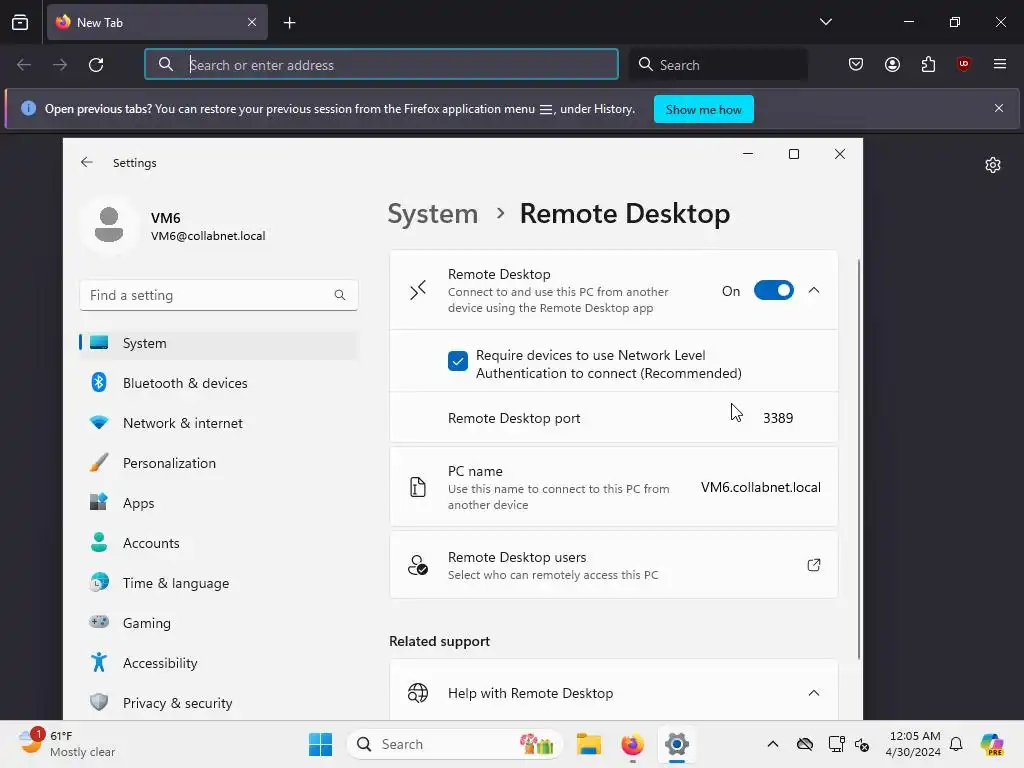This screenshot has width=1024, height=768.
Task: Open Privacy & security settings
Action: click(219, 703)
